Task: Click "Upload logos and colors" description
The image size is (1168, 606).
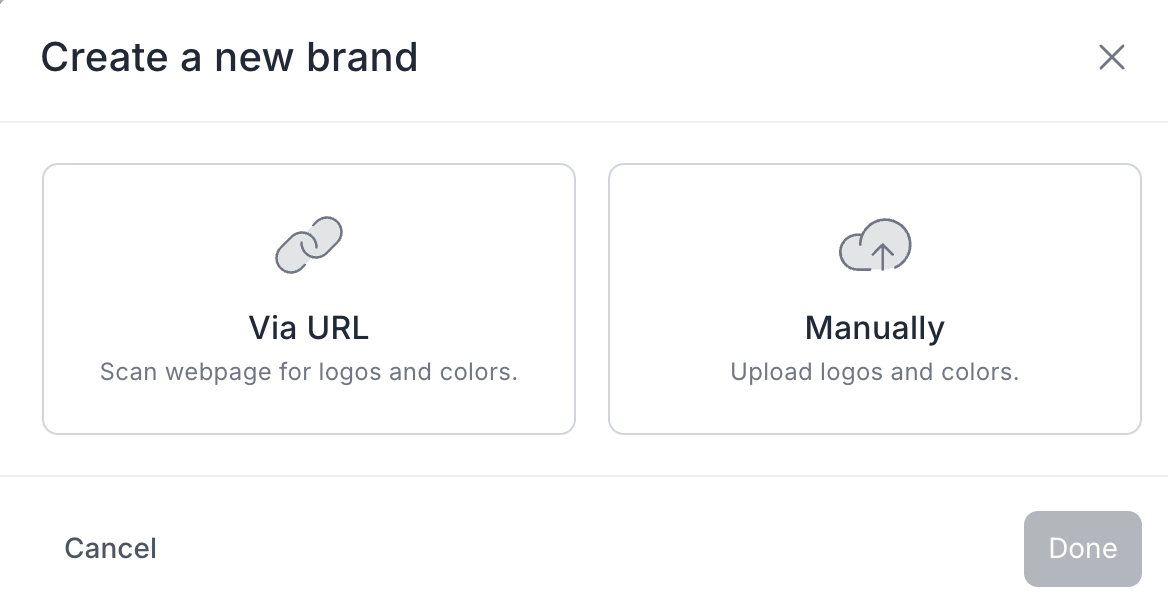Action: (x=875, y=373)
